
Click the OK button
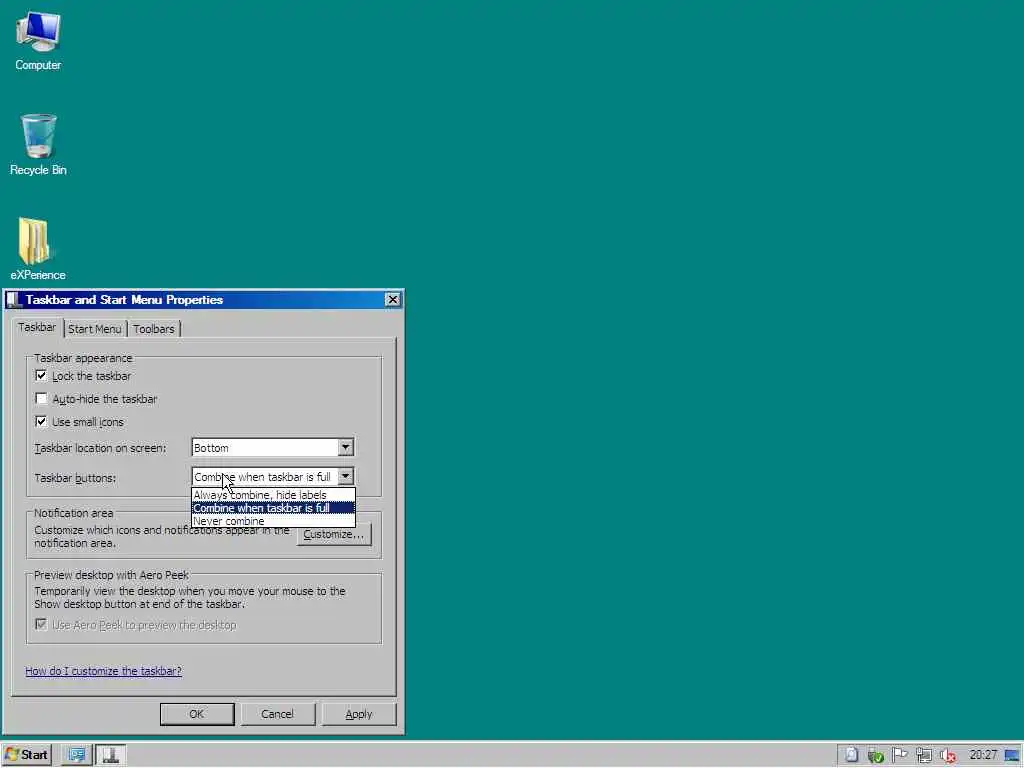(x=197, y=714)
